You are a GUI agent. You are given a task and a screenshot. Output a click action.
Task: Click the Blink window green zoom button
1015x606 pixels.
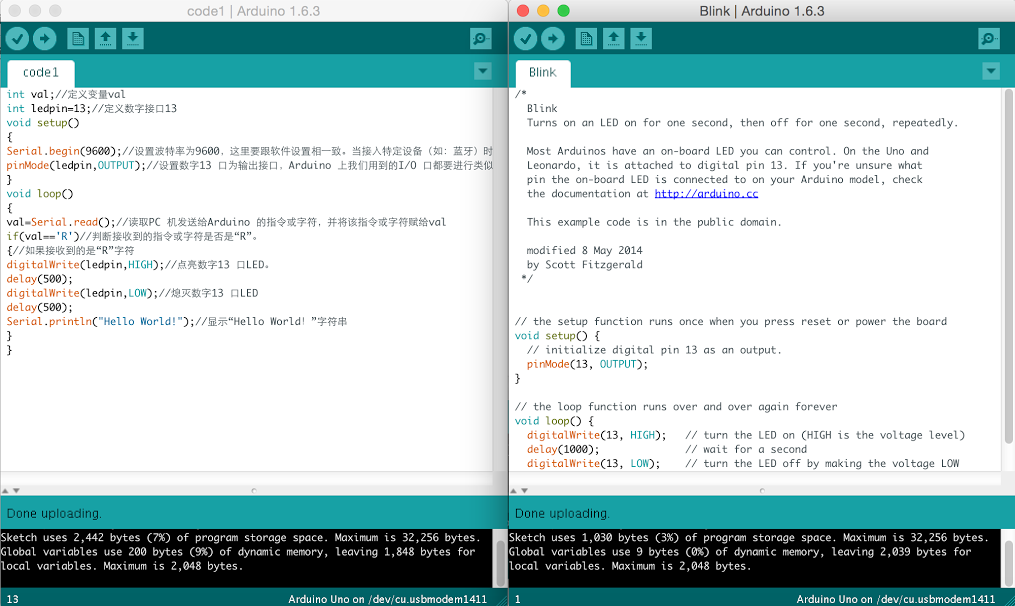pos(563,10)
